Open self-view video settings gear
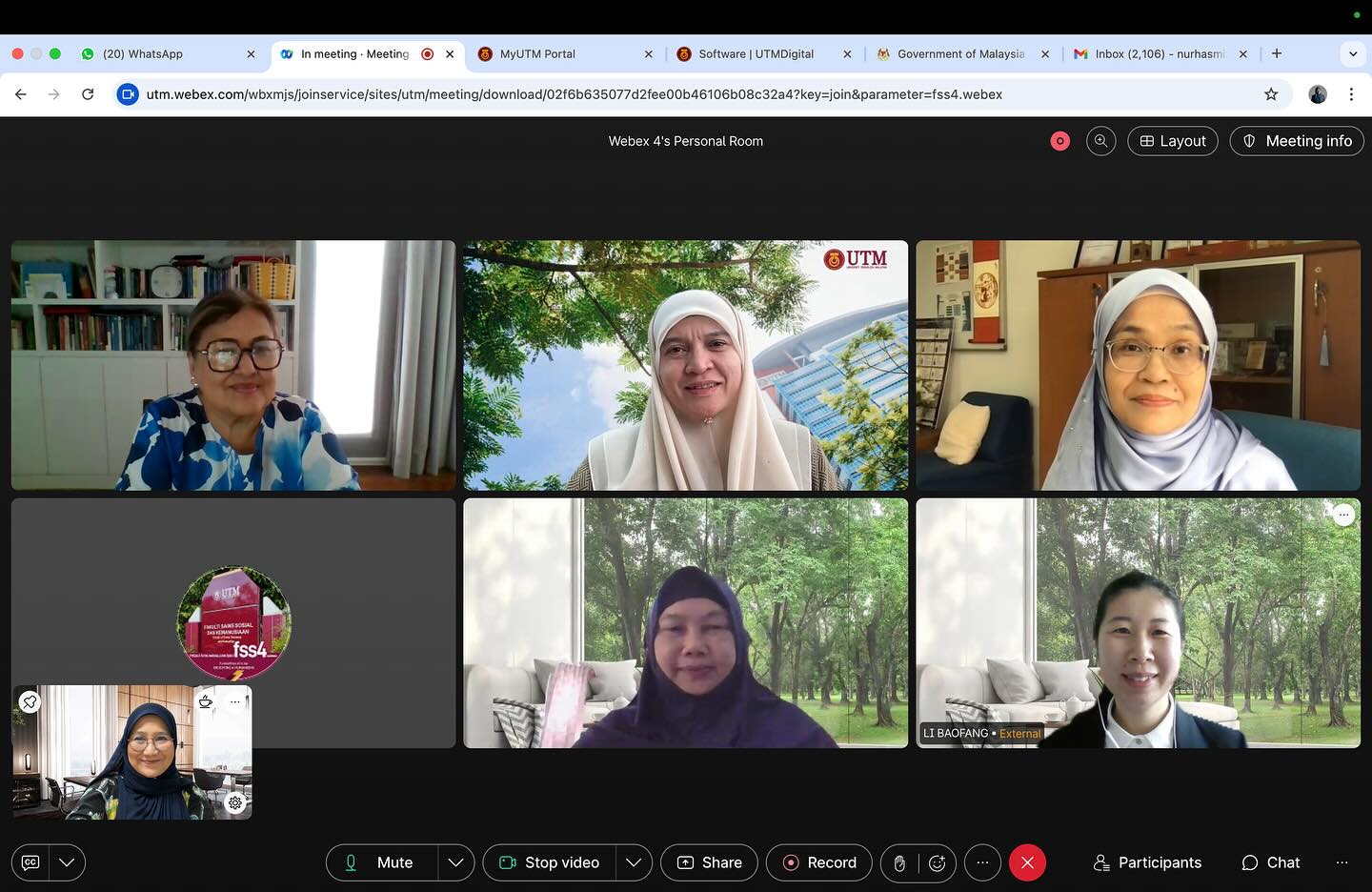Image resolution: width=1372 pixels, height=892 pixels. (x=235, y=802)
